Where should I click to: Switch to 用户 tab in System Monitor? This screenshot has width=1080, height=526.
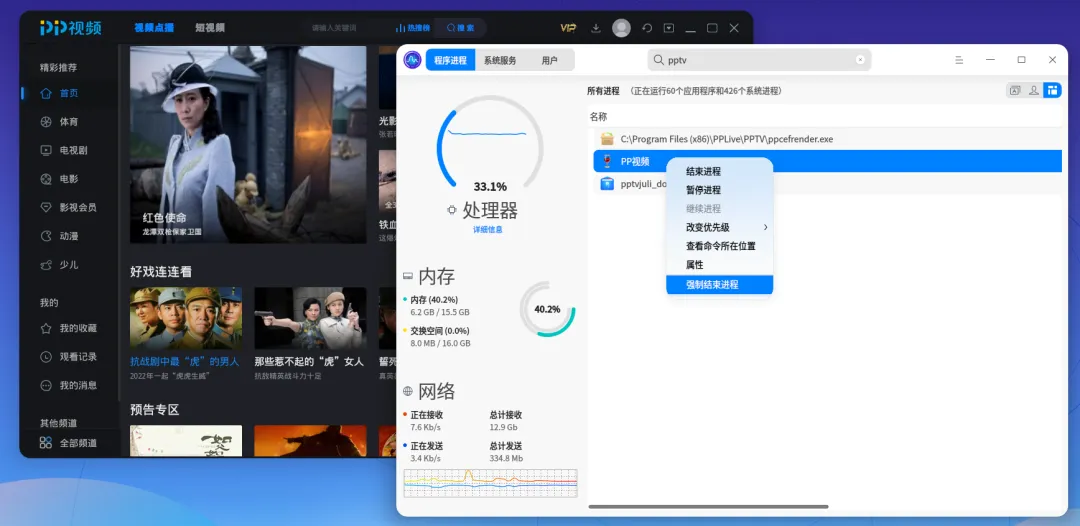(x=550, y=60)
